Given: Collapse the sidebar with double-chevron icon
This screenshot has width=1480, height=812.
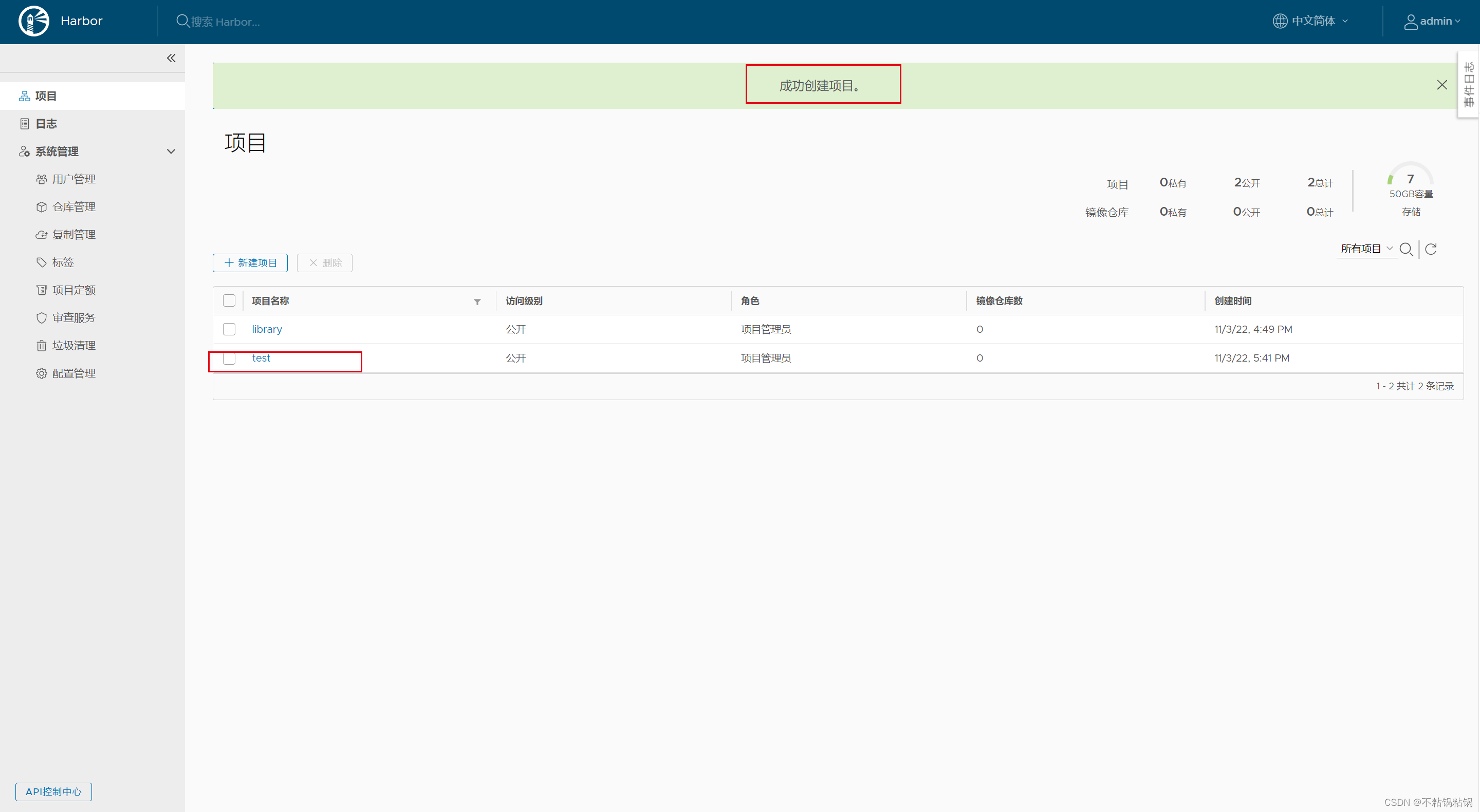Looking at the screenshot, I should tap(171, 58).
